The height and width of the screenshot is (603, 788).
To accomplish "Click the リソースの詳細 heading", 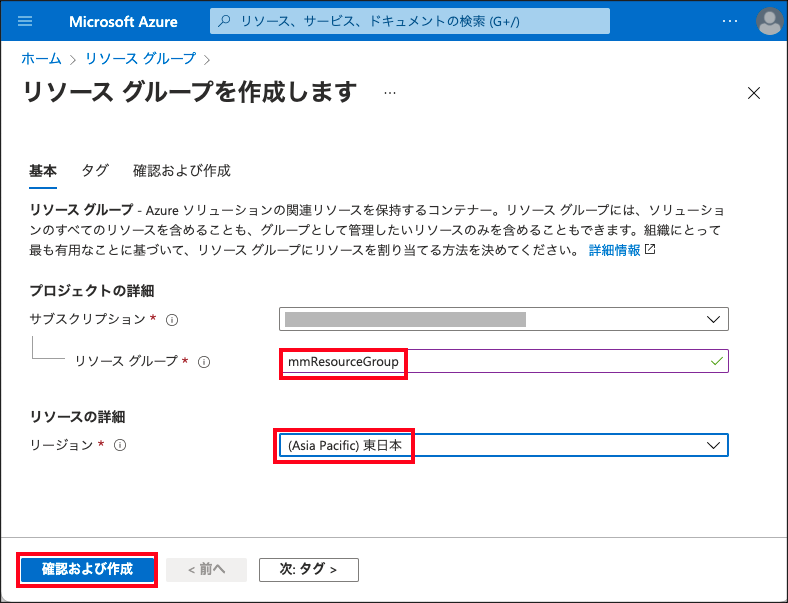I will (77, 417).
